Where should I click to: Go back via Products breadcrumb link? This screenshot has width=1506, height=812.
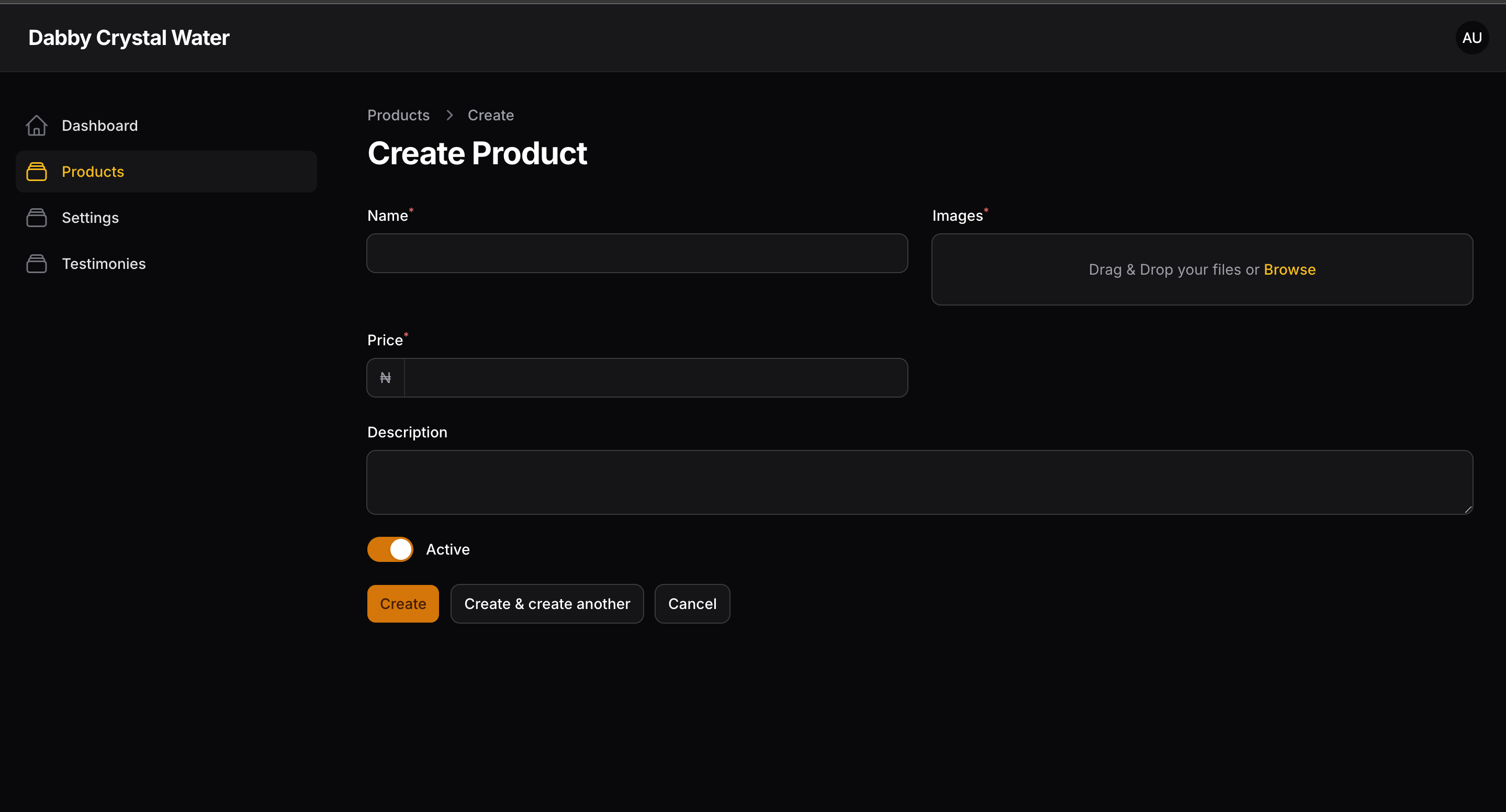tap(398, 115)
